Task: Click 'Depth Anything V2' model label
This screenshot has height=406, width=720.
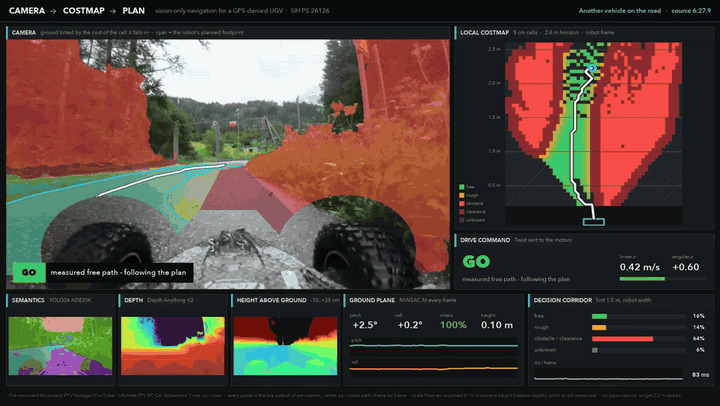Action: 170,300
